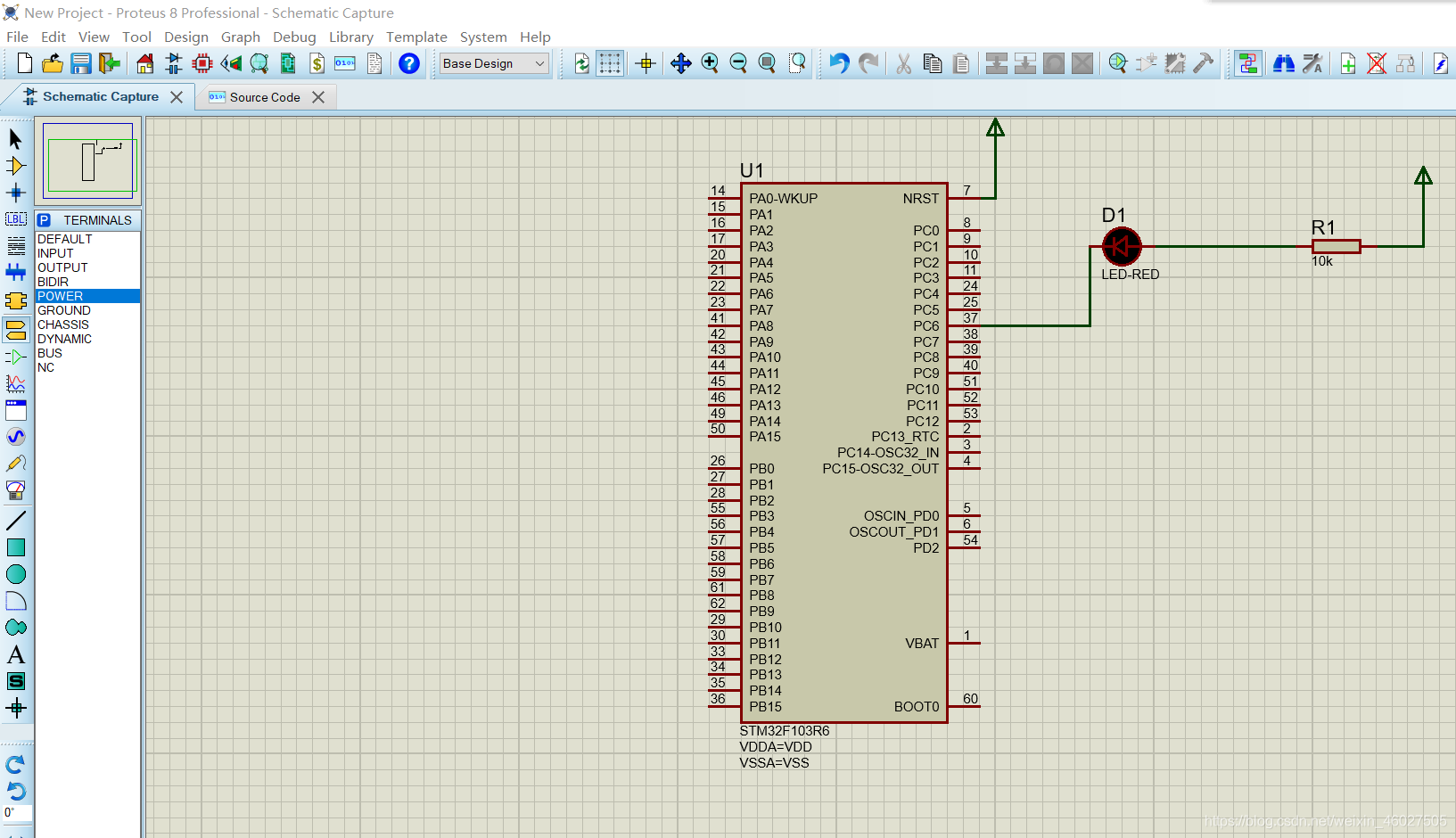Open Source Code icon in toolbar

point(345,63)
